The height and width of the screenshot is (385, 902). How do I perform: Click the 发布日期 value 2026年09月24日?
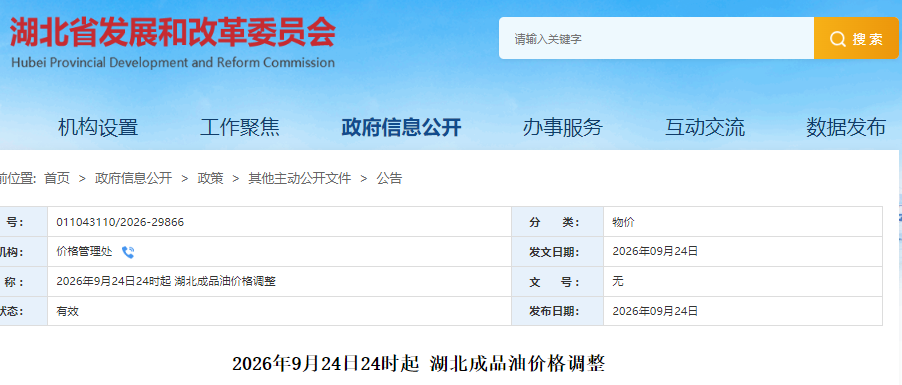655,311
